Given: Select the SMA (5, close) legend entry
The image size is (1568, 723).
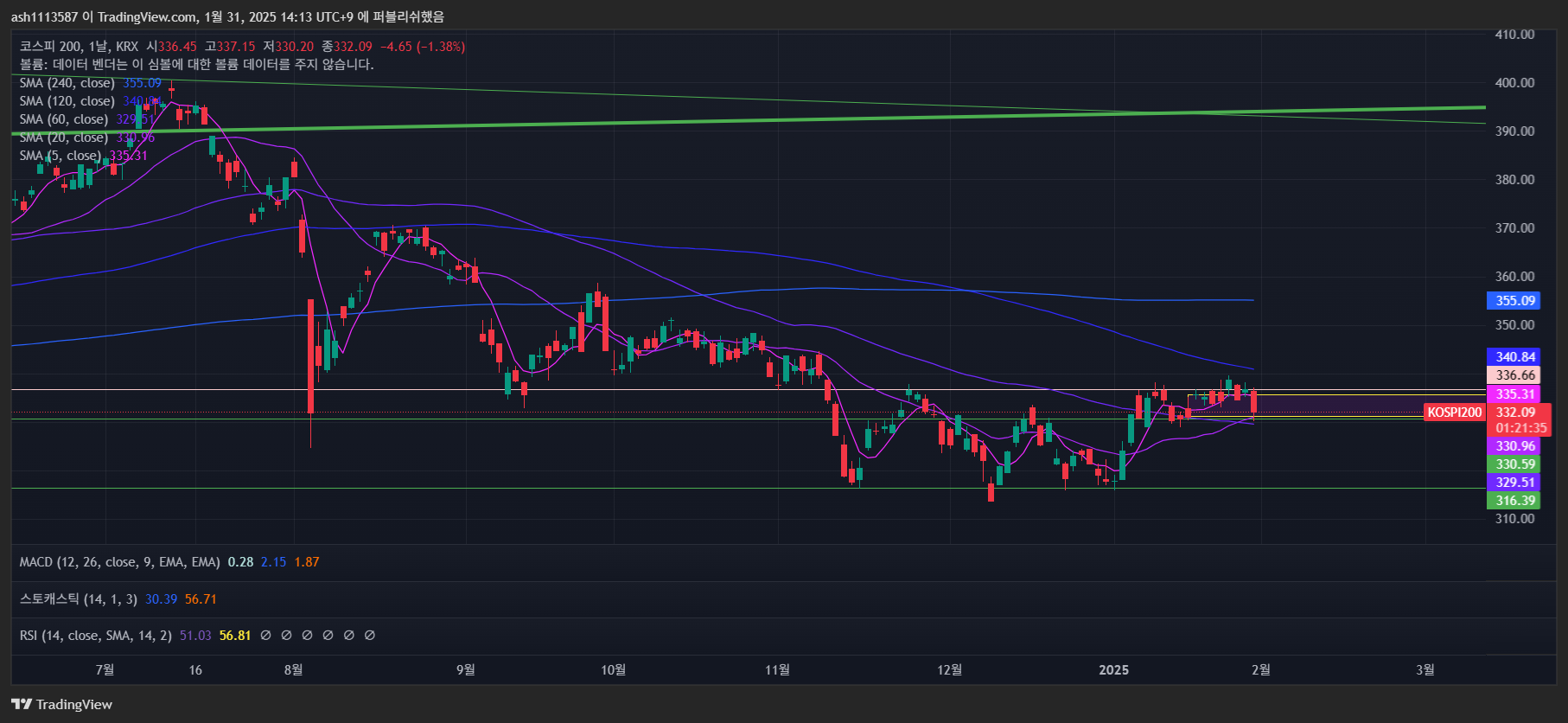Looking at the screenshot, I should point(60,156).
